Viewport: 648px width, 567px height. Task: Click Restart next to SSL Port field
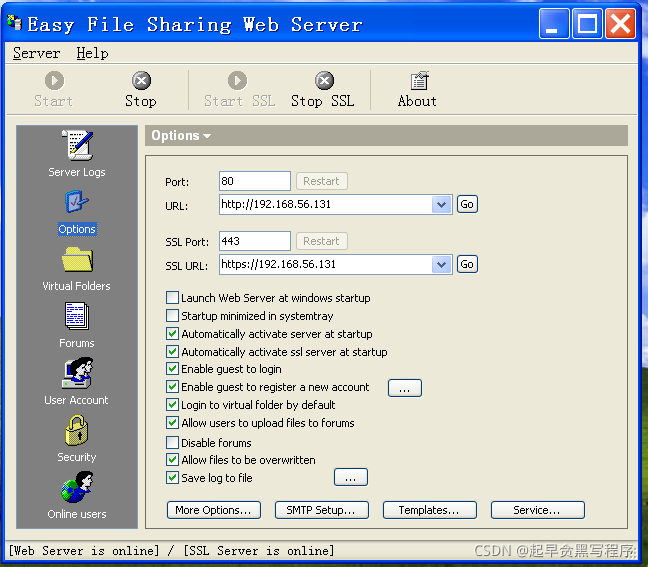click(x=322, y=241)
